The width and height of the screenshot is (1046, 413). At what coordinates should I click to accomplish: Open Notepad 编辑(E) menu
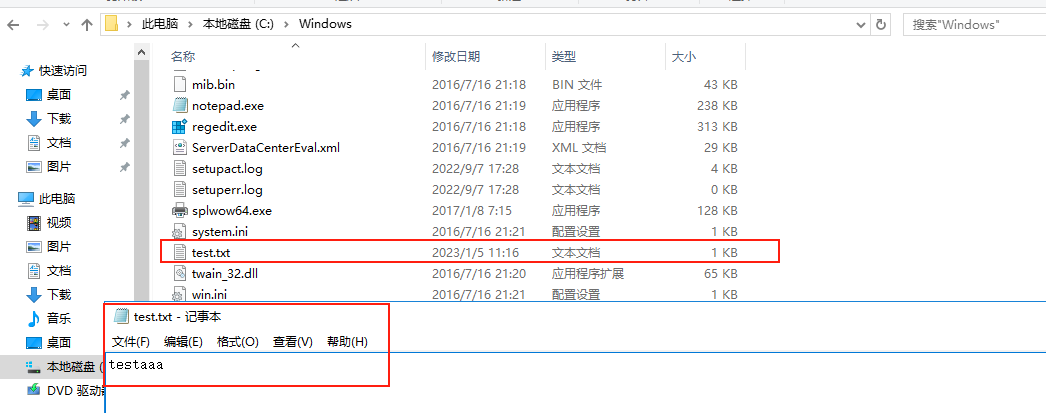tap(183, 342)
